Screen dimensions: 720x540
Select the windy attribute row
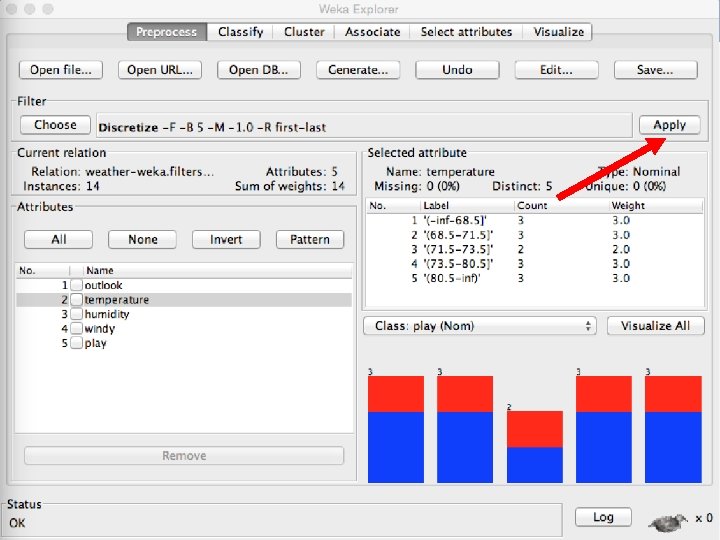(x=184, y=329)
